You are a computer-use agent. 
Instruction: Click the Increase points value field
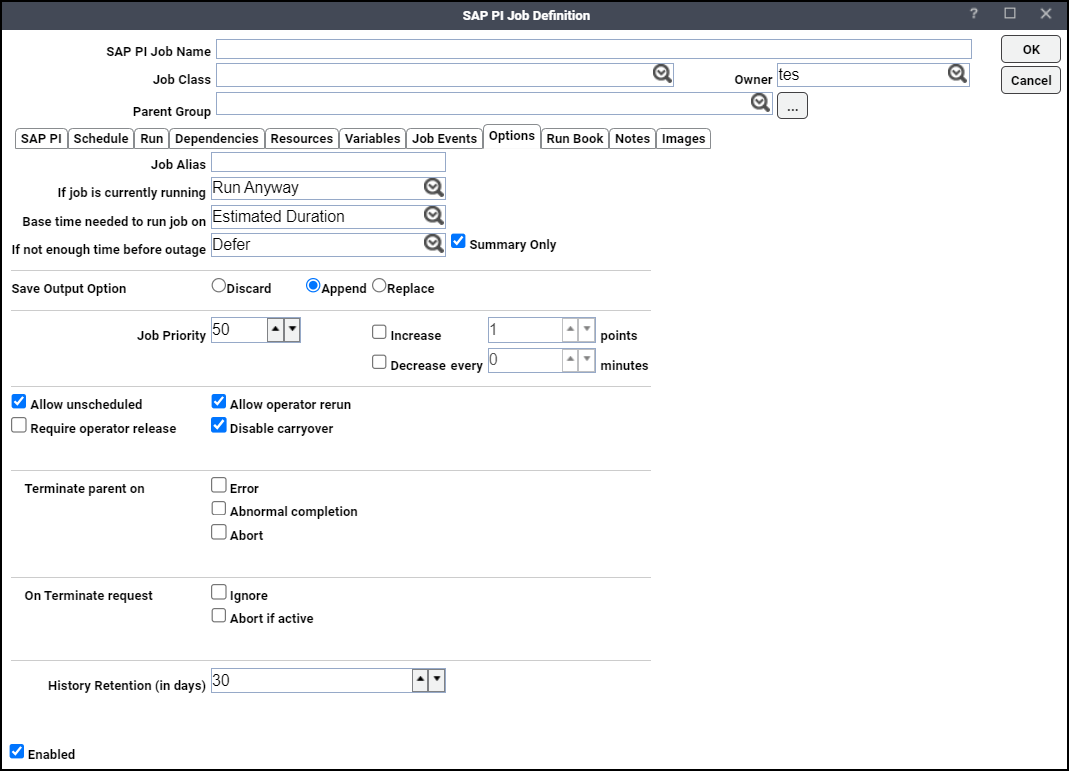(526, 330)
